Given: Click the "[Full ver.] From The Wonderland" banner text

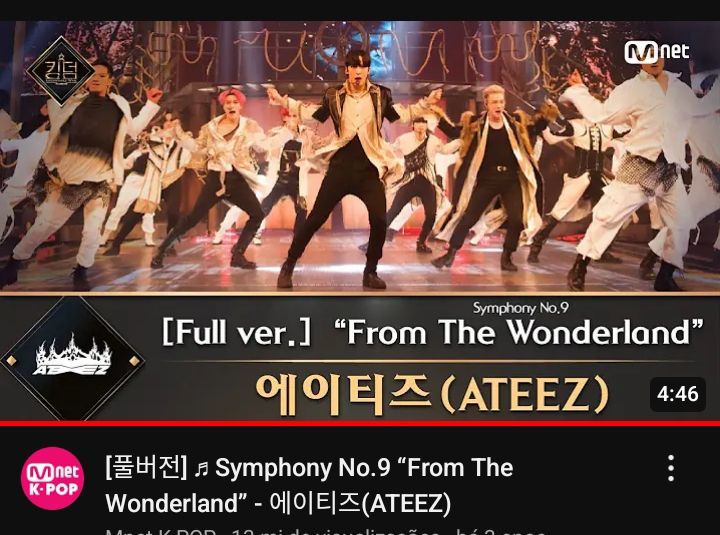Looking at the screenshot, I should [433, 332].
